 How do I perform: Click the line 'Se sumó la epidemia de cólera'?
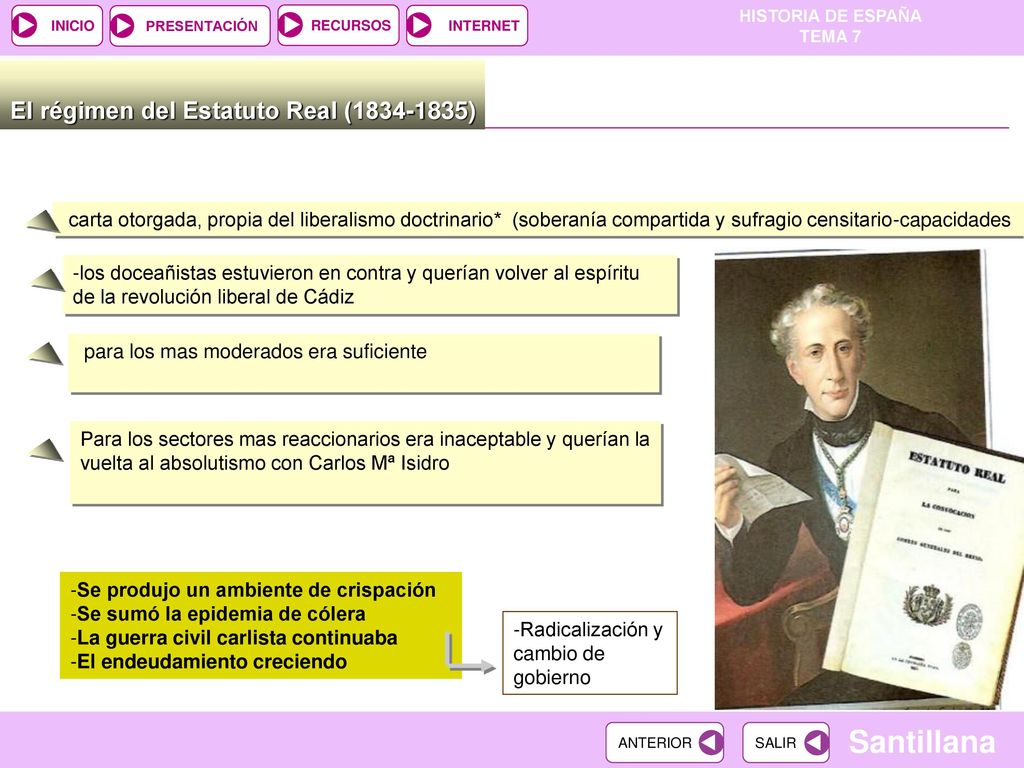tap(218, 614)
